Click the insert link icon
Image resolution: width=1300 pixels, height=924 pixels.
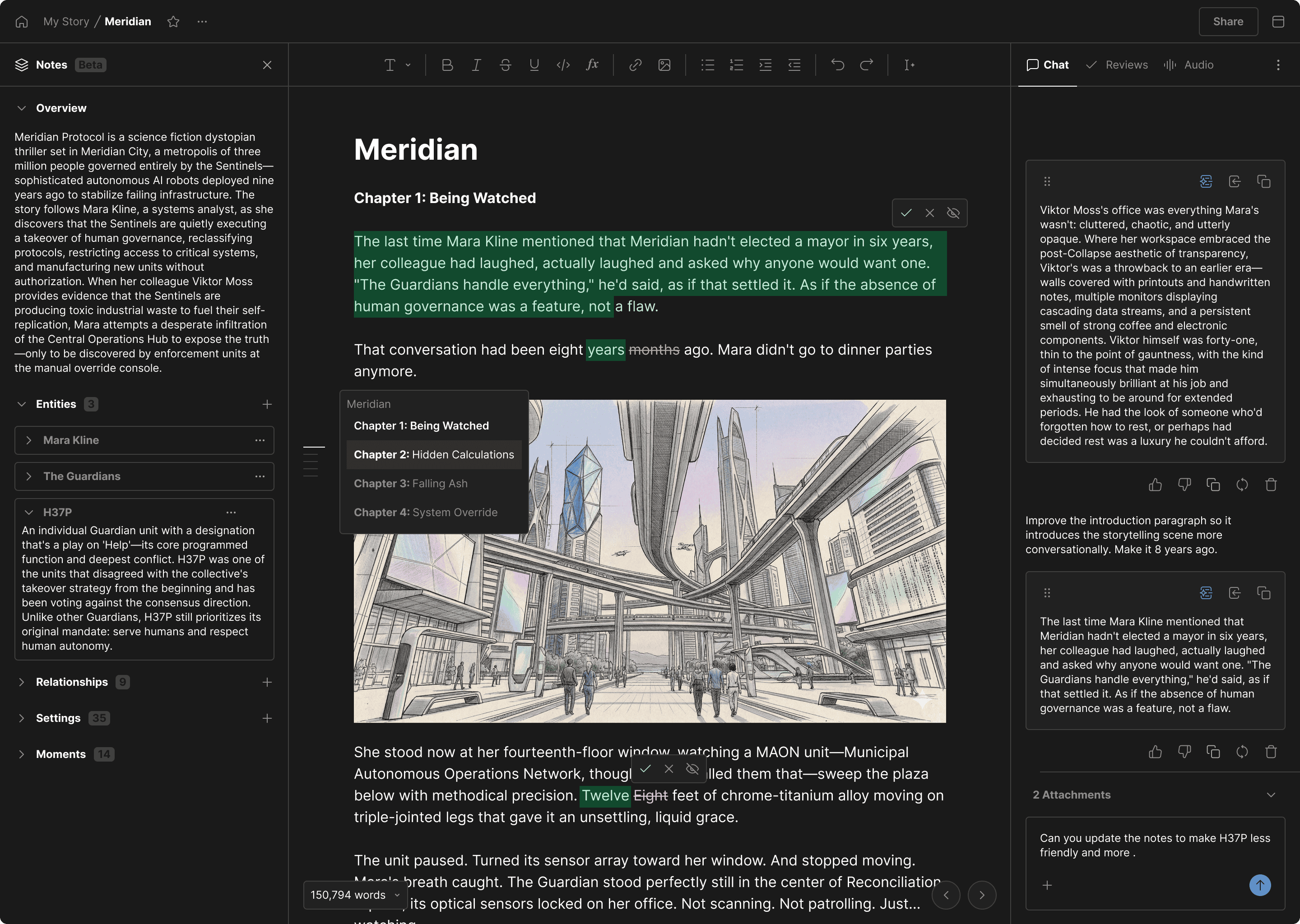tap(635, 65)
